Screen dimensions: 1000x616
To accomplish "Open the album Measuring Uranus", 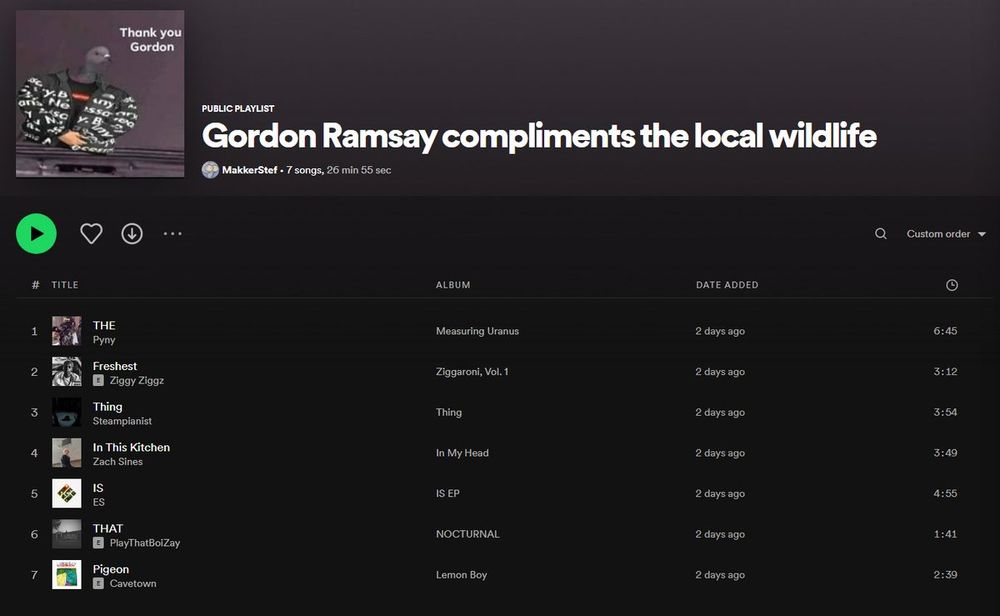I will pos(478,331).
